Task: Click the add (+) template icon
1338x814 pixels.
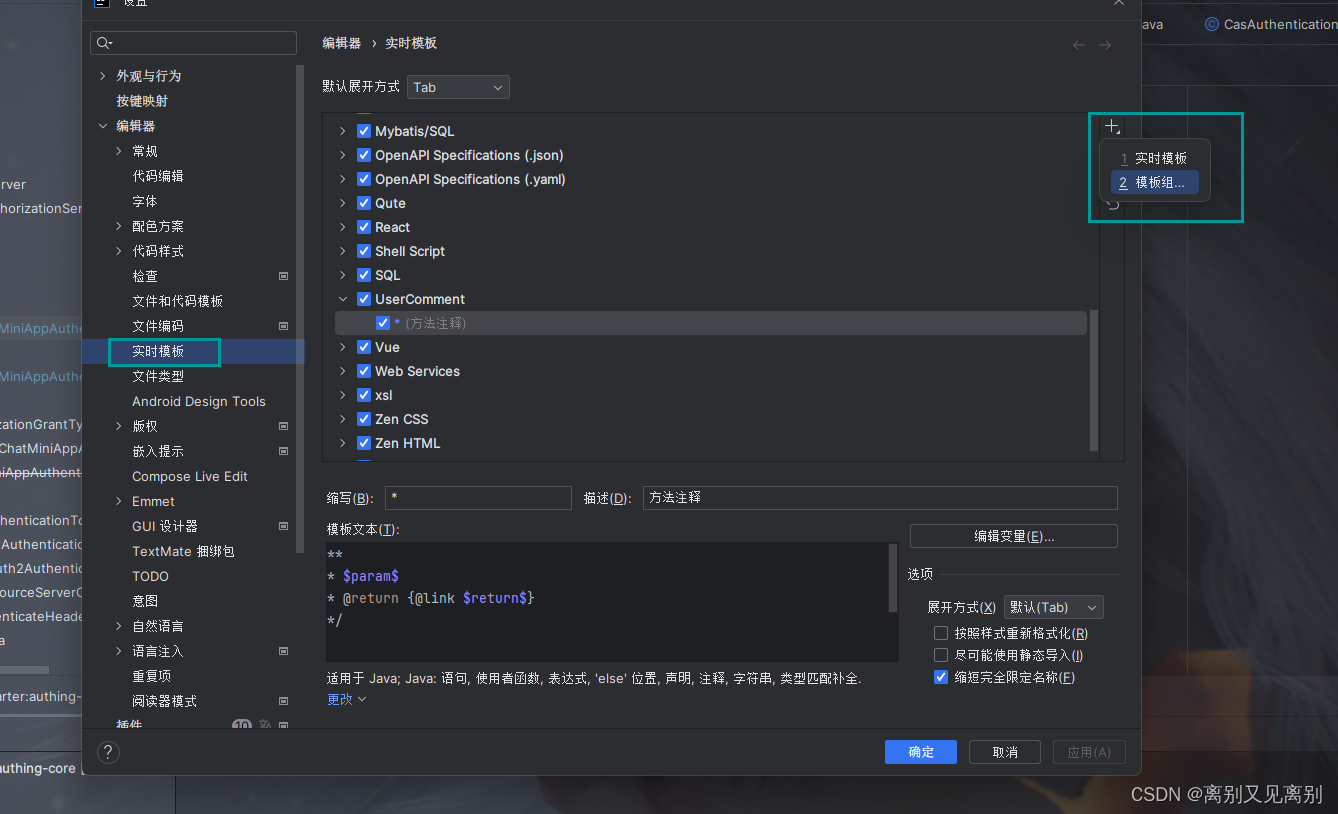Action: point(1112,126)
